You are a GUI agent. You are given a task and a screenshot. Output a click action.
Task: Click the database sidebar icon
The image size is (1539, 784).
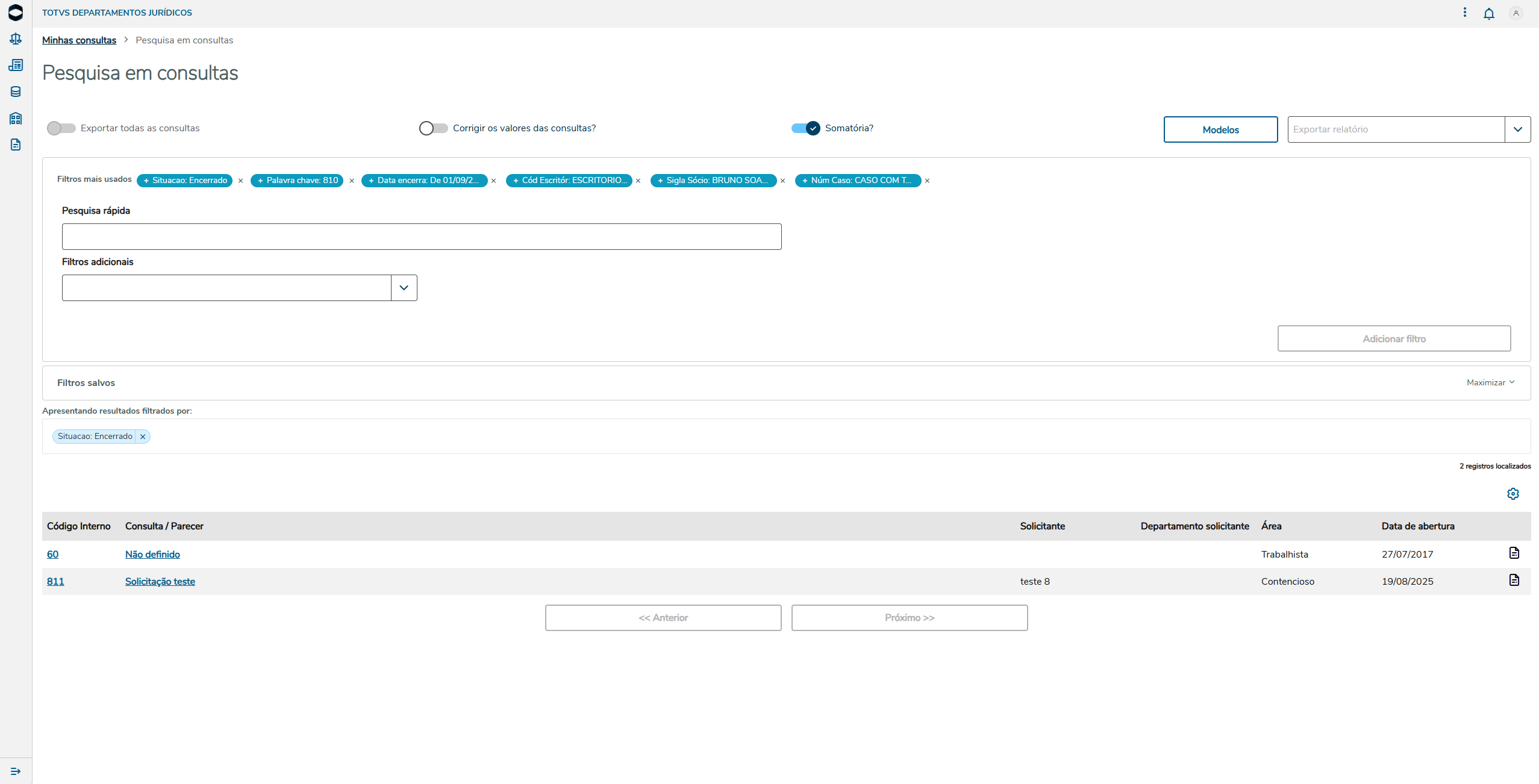click(16, 92)
